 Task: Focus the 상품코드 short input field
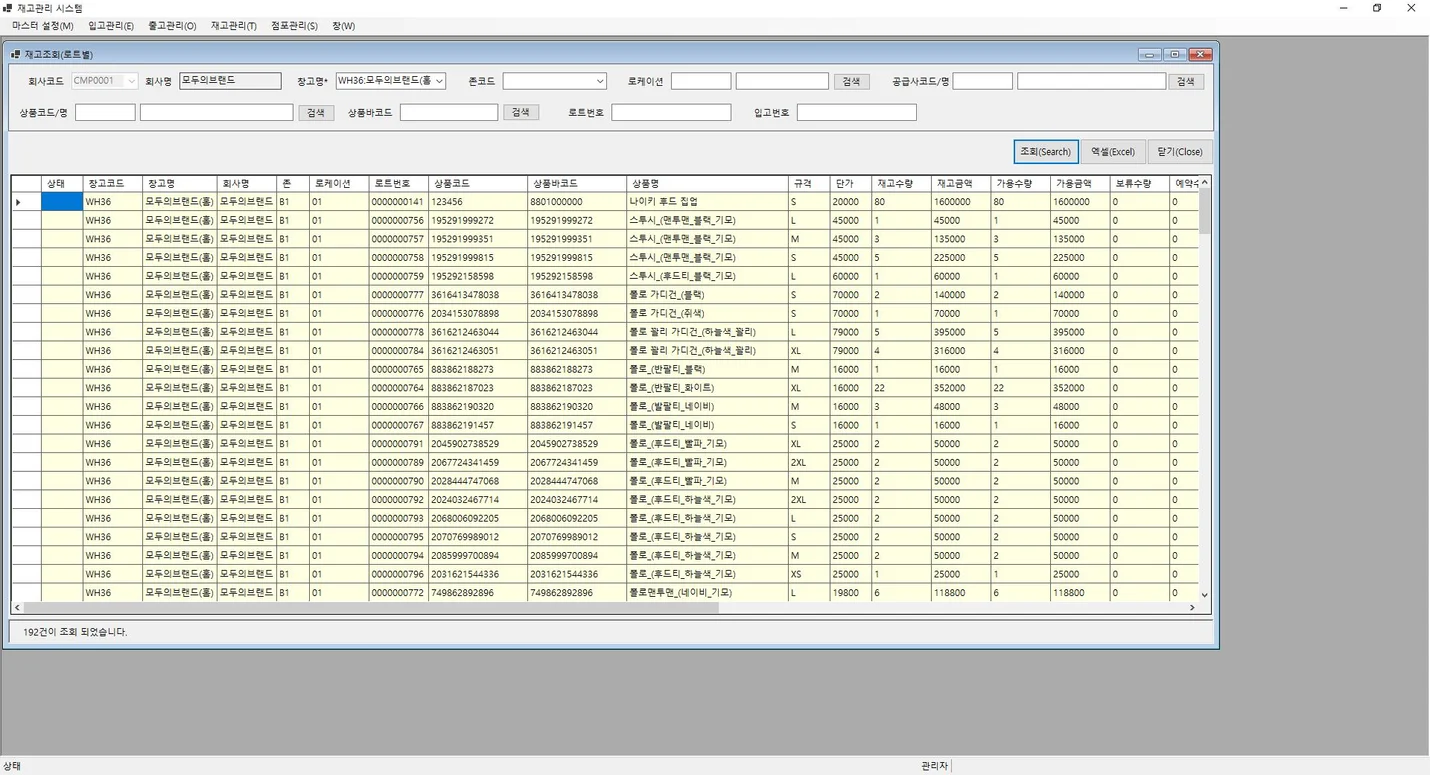(x=105, y=112)
